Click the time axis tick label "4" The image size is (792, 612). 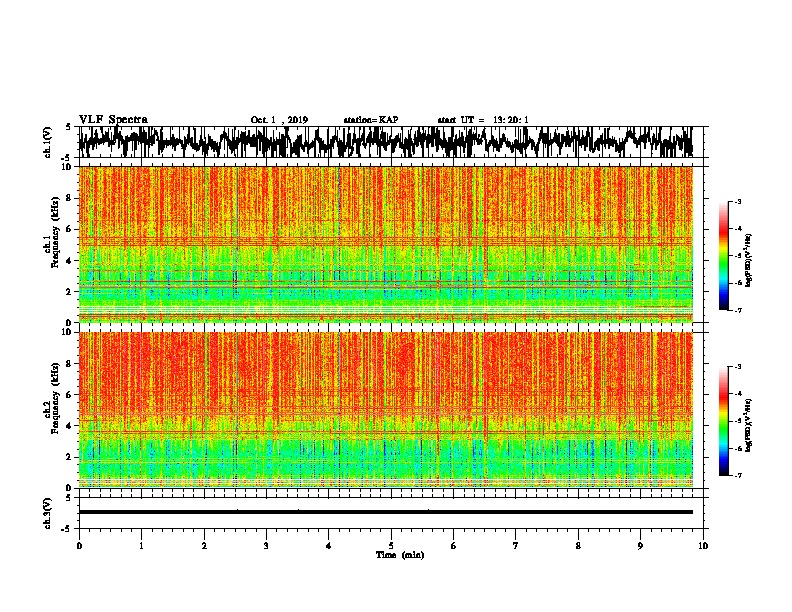tap(329, 546)
